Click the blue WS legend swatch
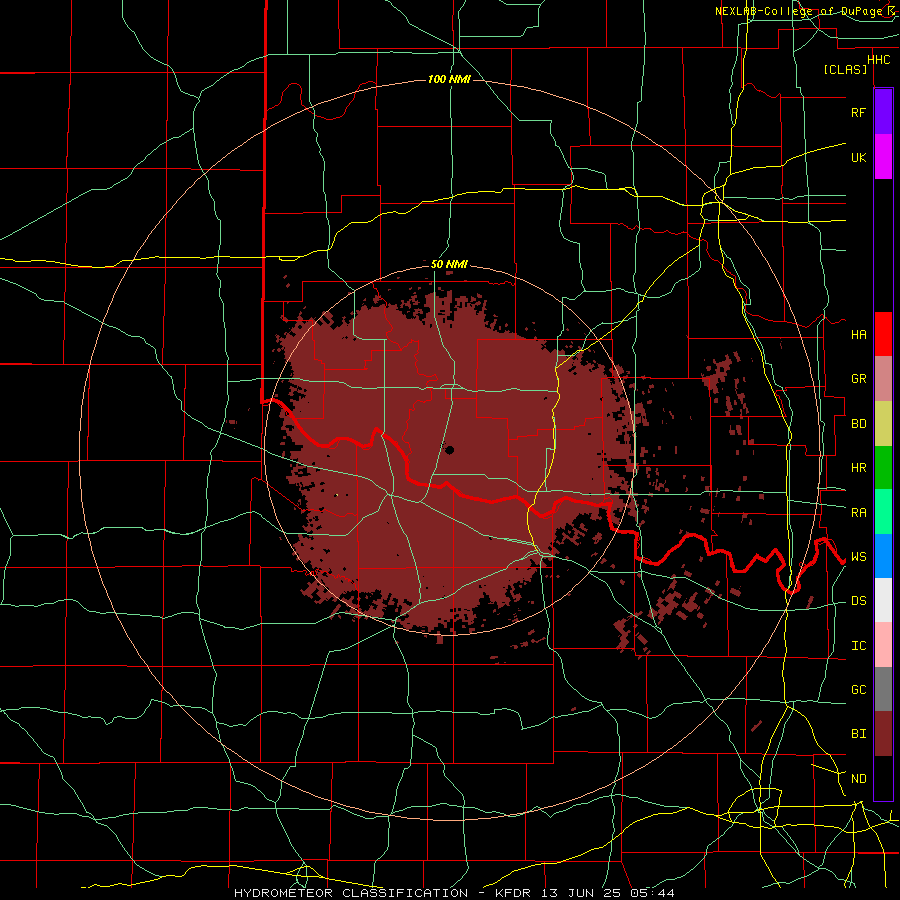 pyautogui.click(x=883, y=556)
